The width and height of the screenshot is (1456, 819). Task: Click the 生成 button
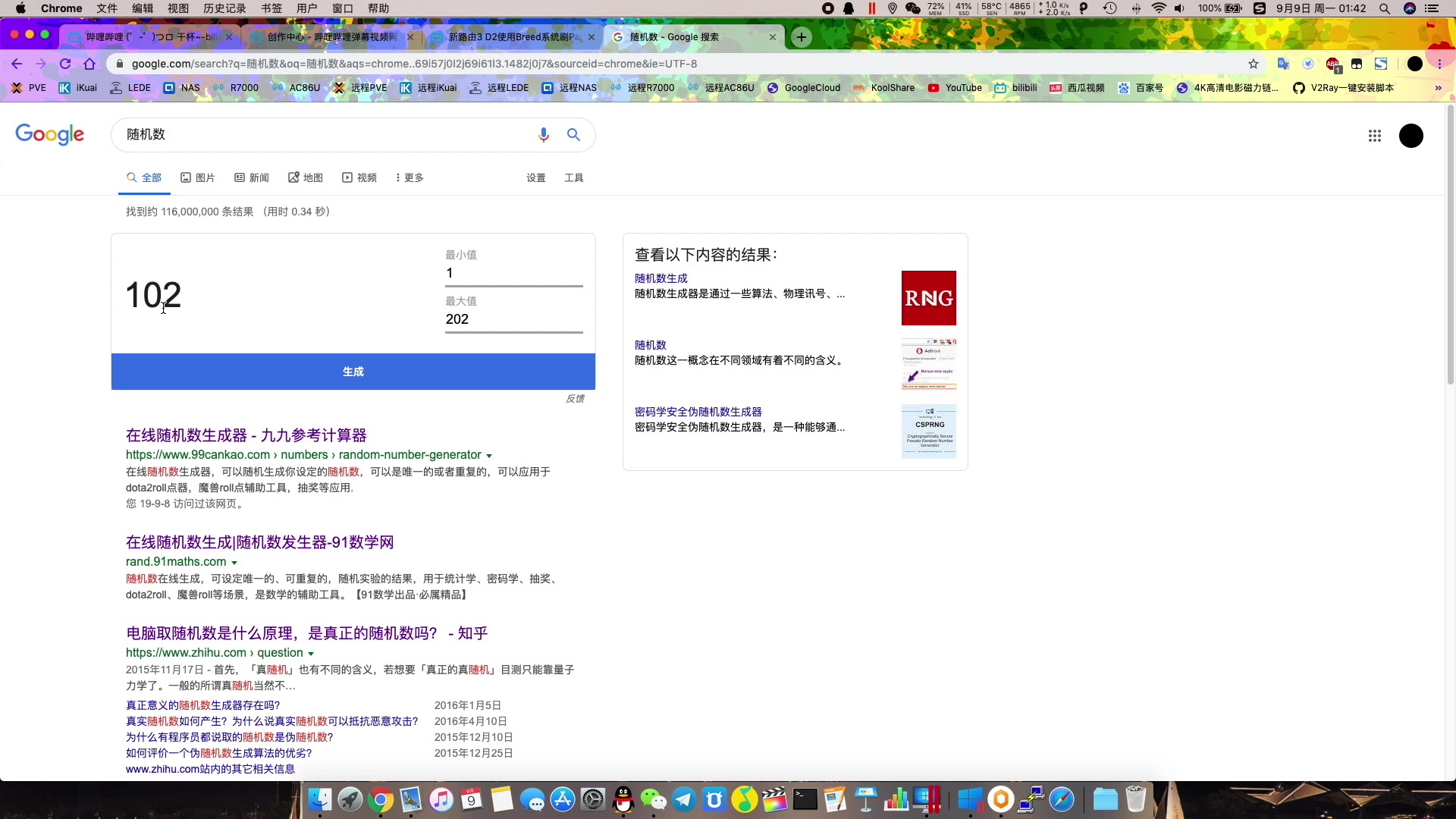tap(353, 372)
